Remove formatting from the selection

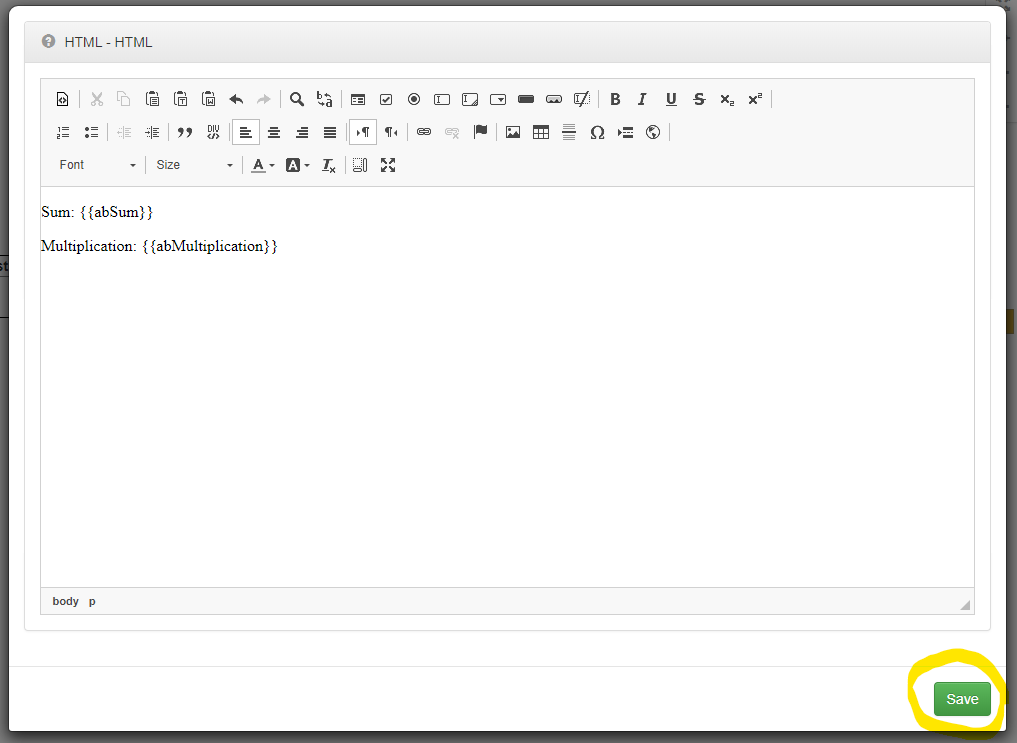329,165
